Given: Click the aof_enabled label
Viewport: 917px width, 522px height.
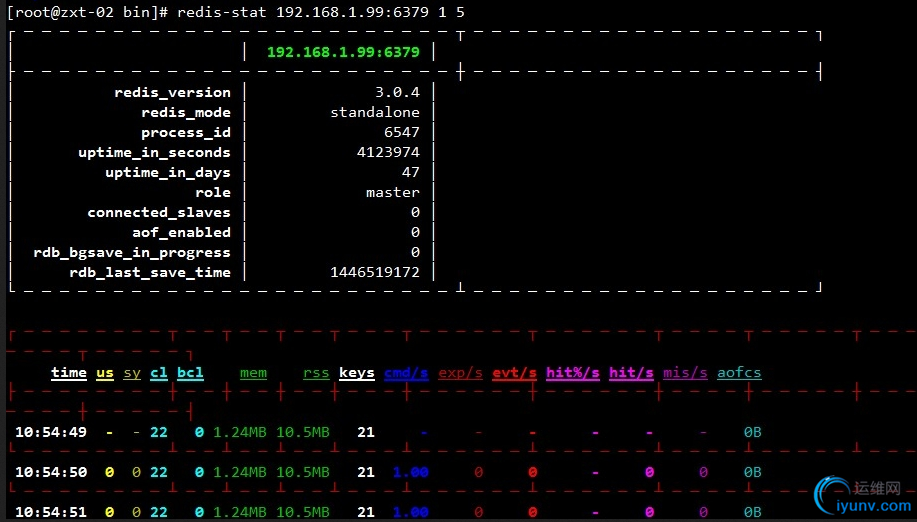Looking at the screenshot, I should (x=181, y=232).
